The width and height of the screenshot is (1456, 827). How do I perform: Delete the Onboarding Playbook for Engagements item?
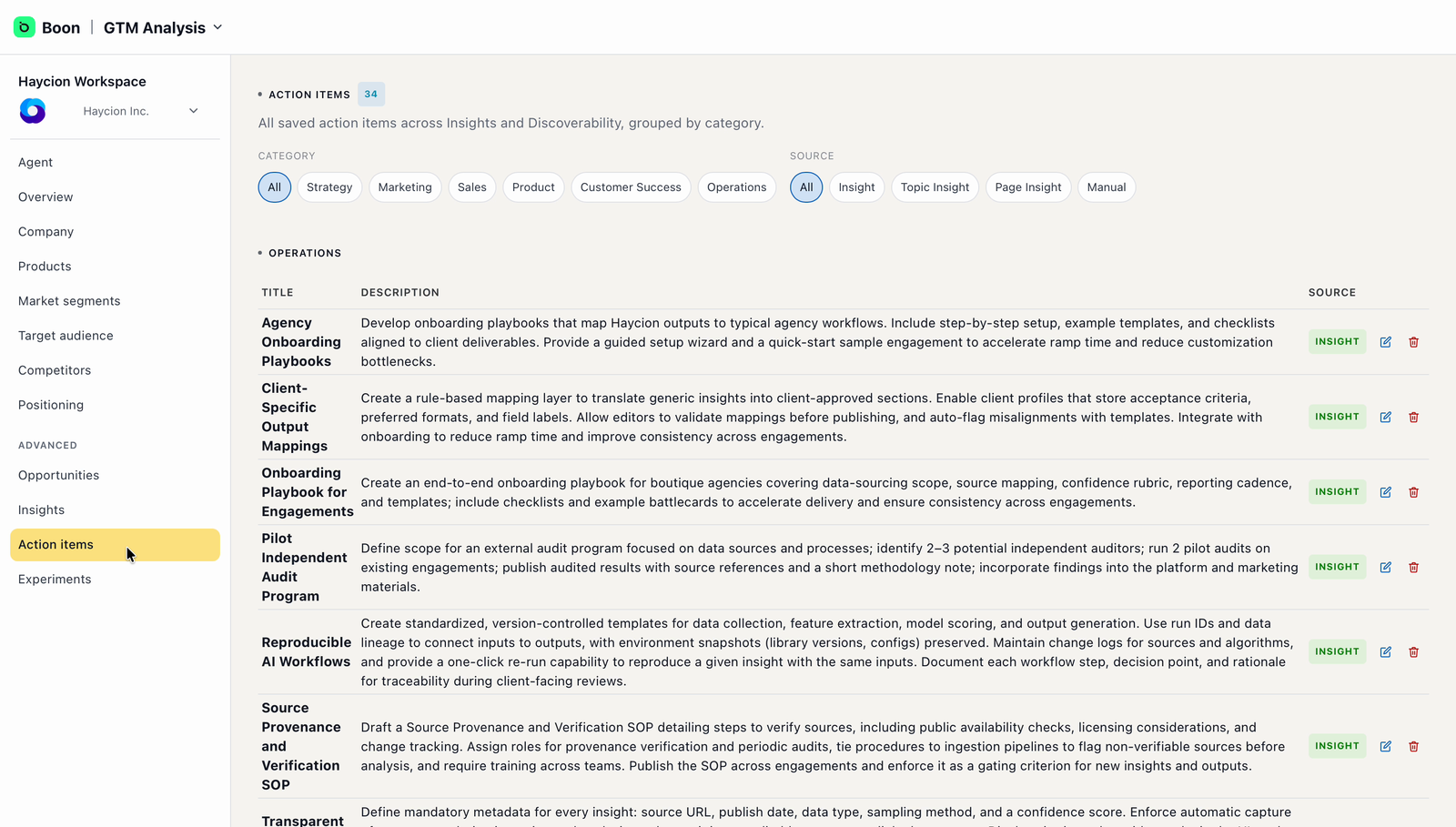1413,492
